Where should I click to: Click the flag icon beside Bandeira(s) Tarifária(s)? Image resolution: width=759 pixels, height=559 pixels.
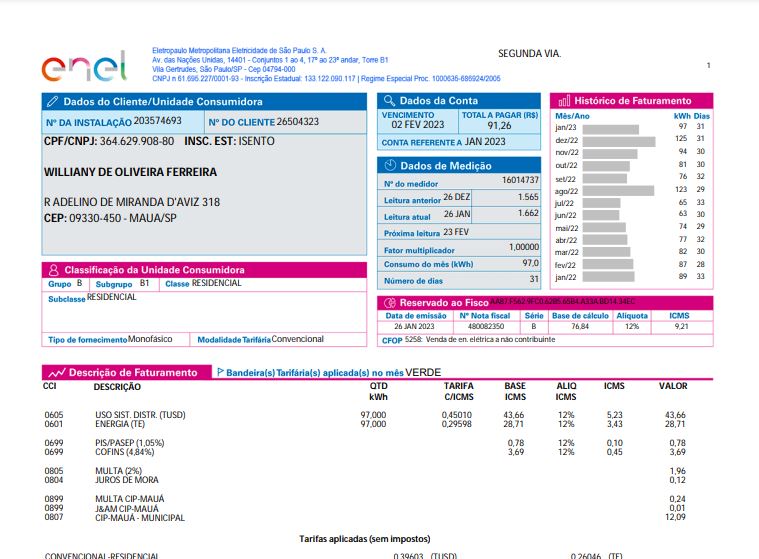pyautogui.click(x=220, y=372)
